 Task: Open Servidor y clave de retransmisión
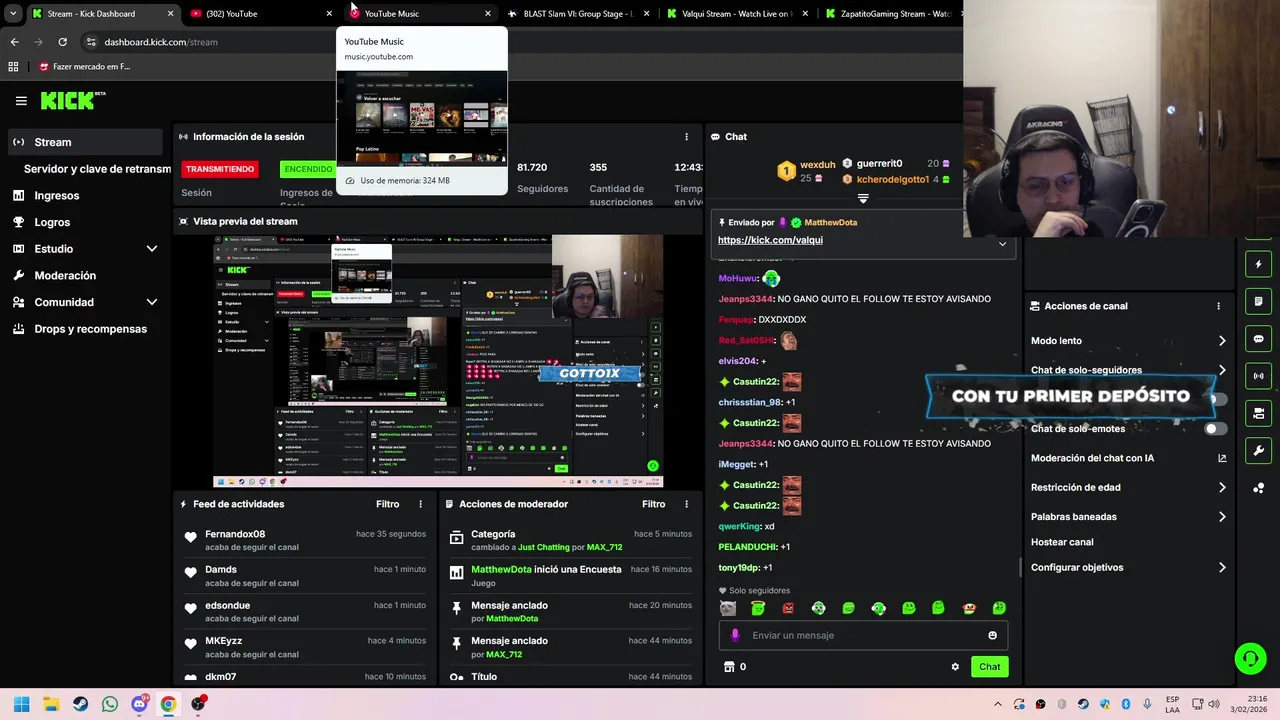(x=97, y=169)
